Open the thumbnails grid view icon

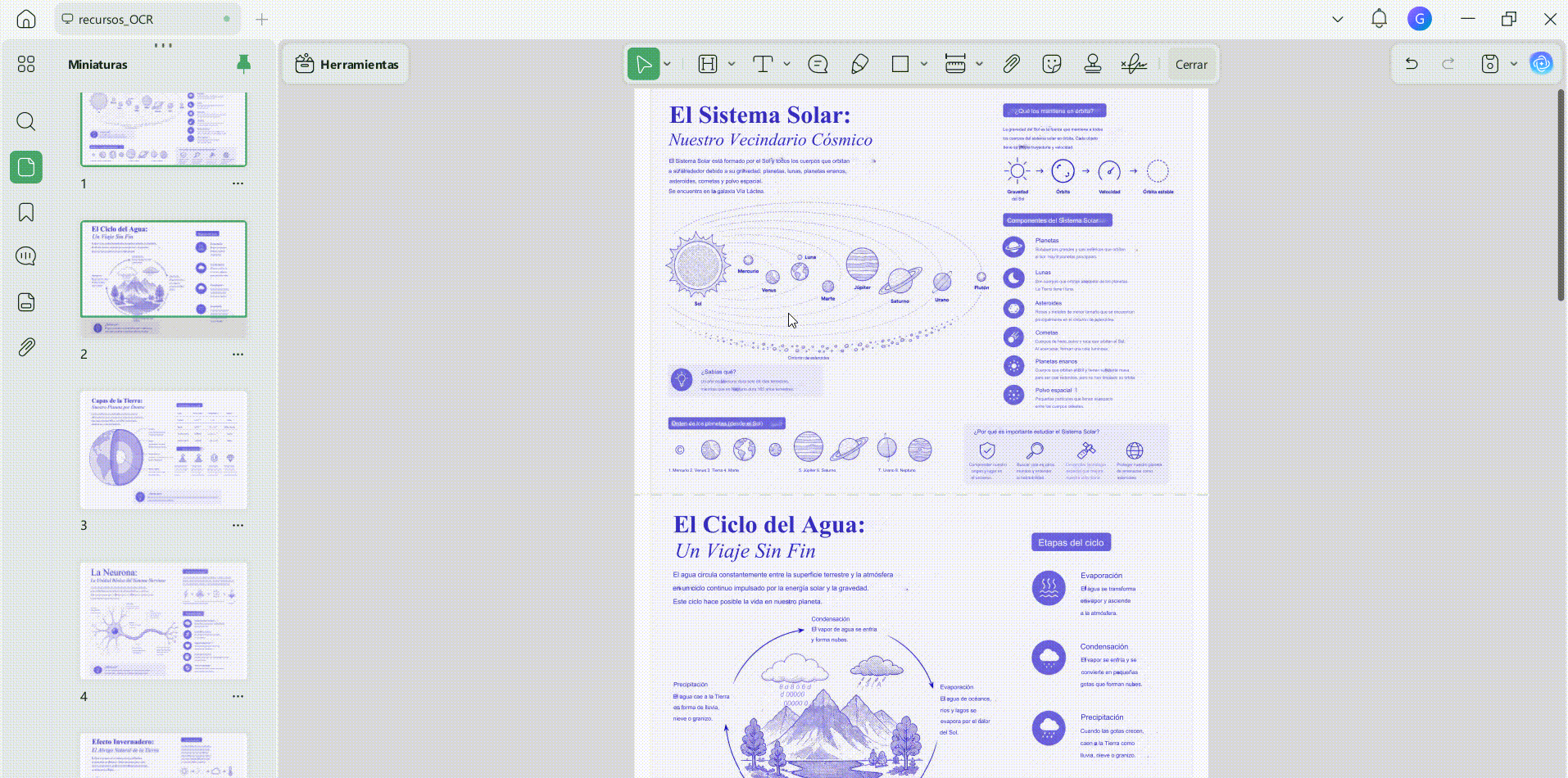point(26,64)
